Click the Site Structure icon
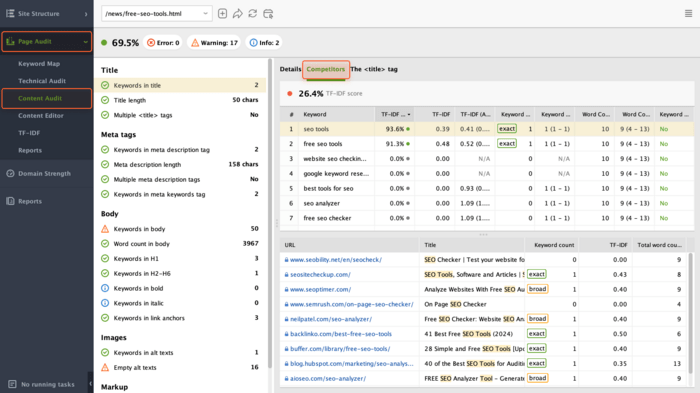This screenshot has height=393, width=700. click(x=10, y=13)
